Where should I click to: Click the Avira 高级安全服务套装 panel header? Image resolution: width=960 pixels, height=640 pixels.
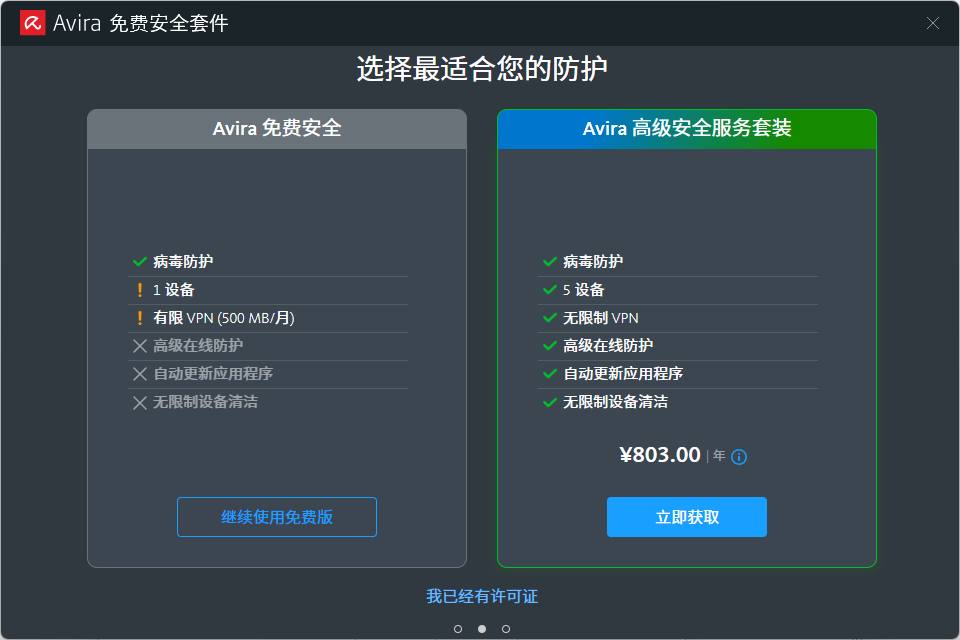pyautogui.click(x=687, y=129)
